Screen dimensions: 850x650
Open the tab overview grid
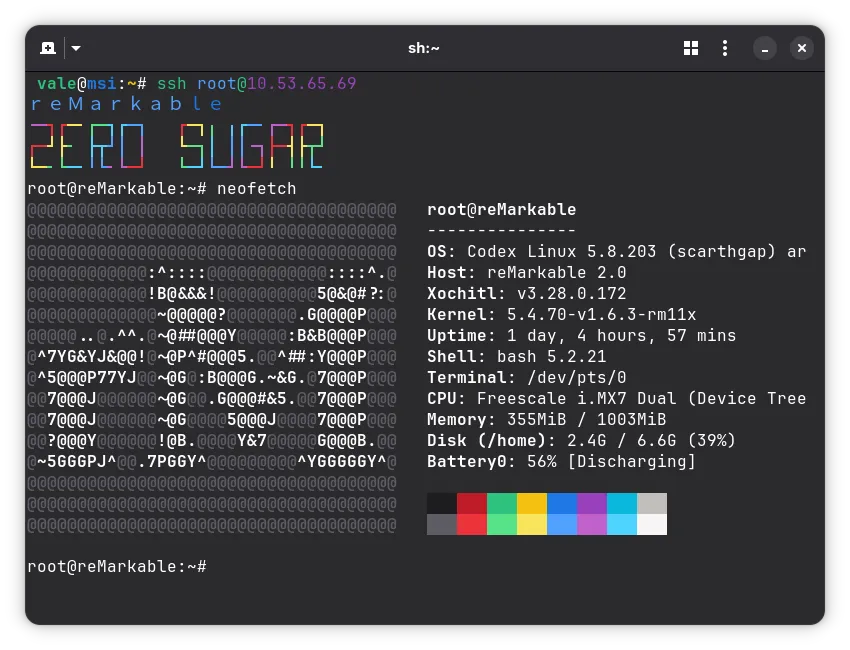pos(691,48)
